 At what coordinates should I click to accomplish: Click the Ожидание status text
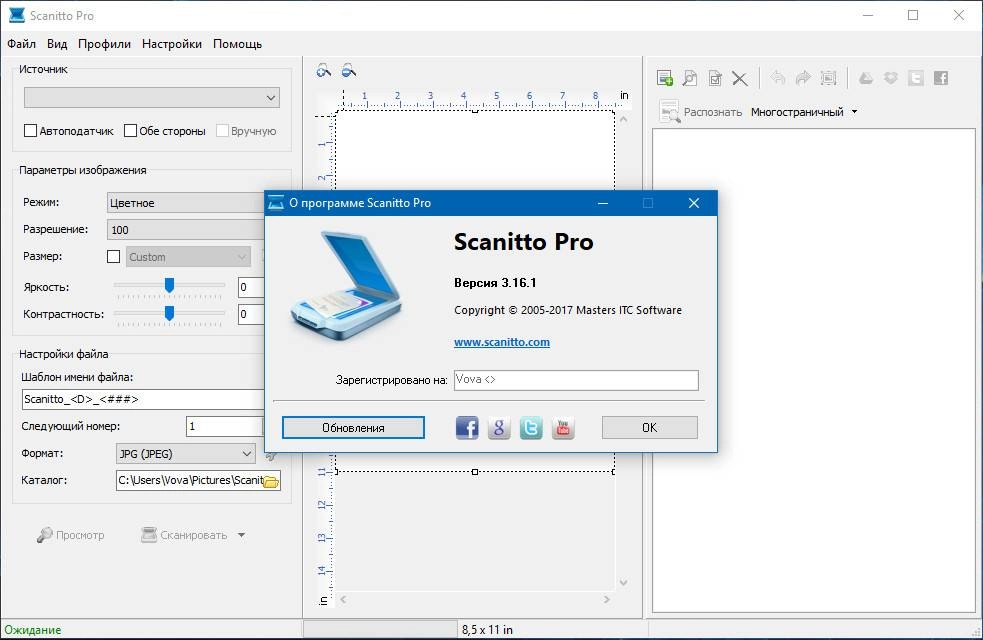click(33, 630)
